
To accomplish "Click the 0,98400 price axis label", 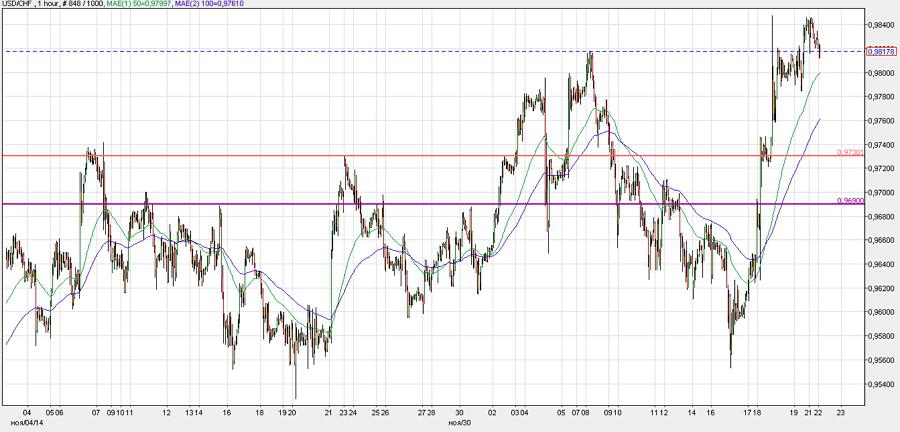I will point(881,25).
